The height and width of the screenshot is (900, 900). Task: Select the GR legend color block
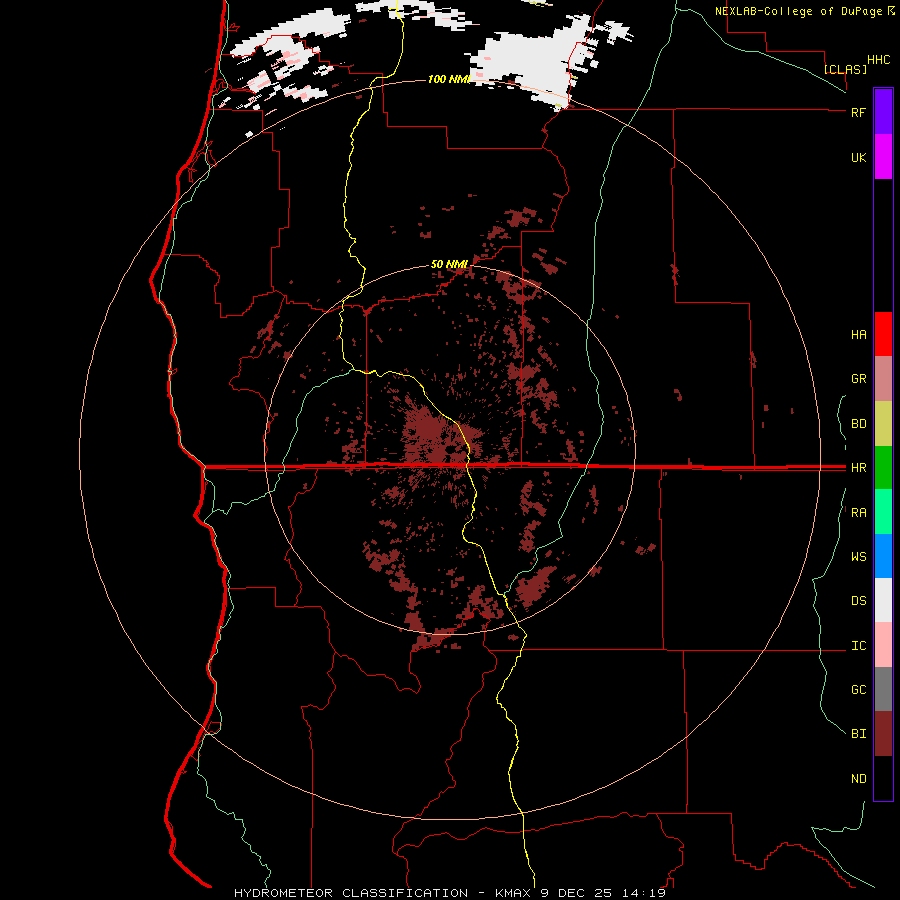[x=883, y=378]
